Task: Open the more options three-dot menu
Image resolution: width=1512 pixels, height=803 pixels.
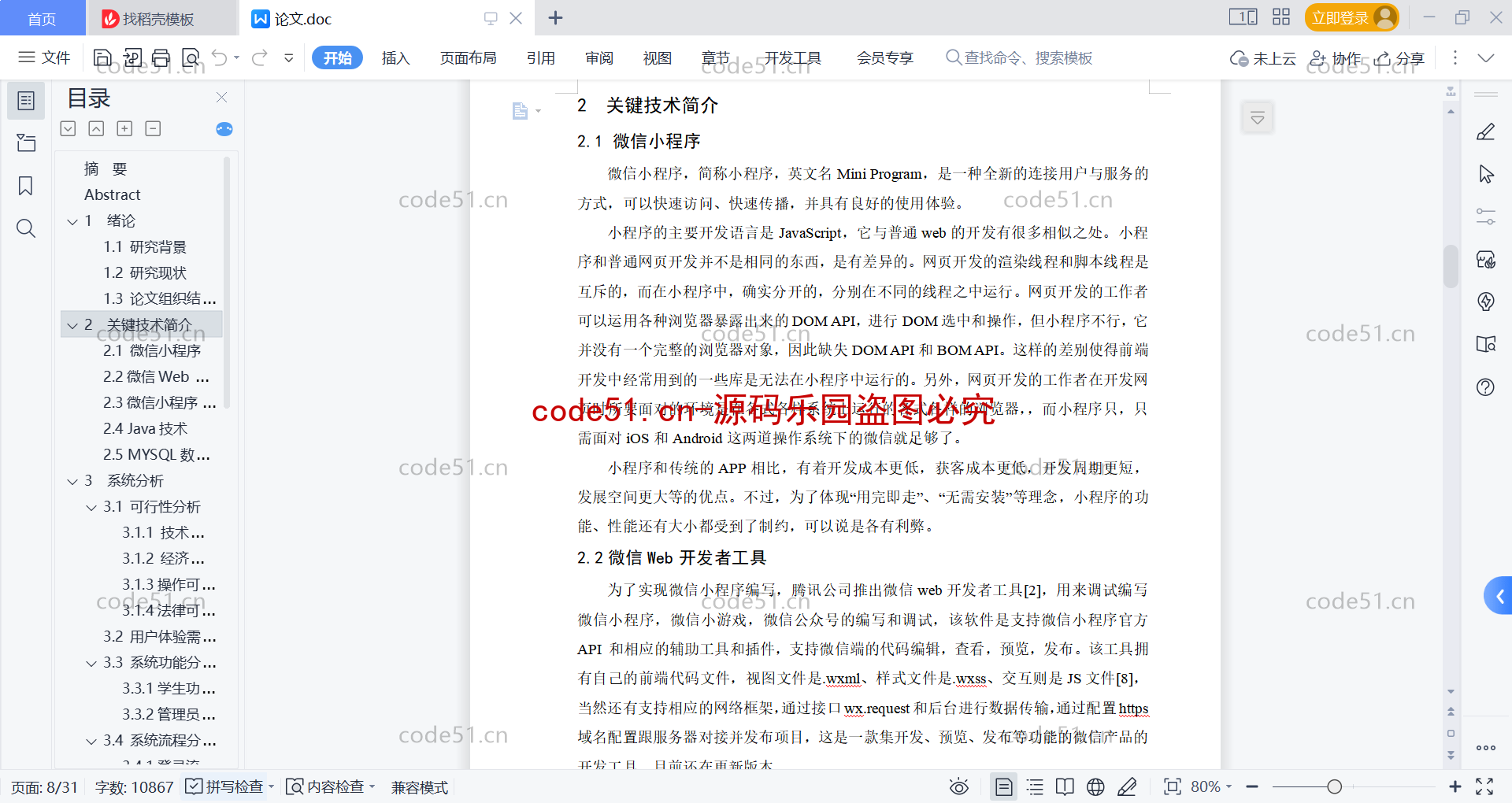Action: 1455,57
